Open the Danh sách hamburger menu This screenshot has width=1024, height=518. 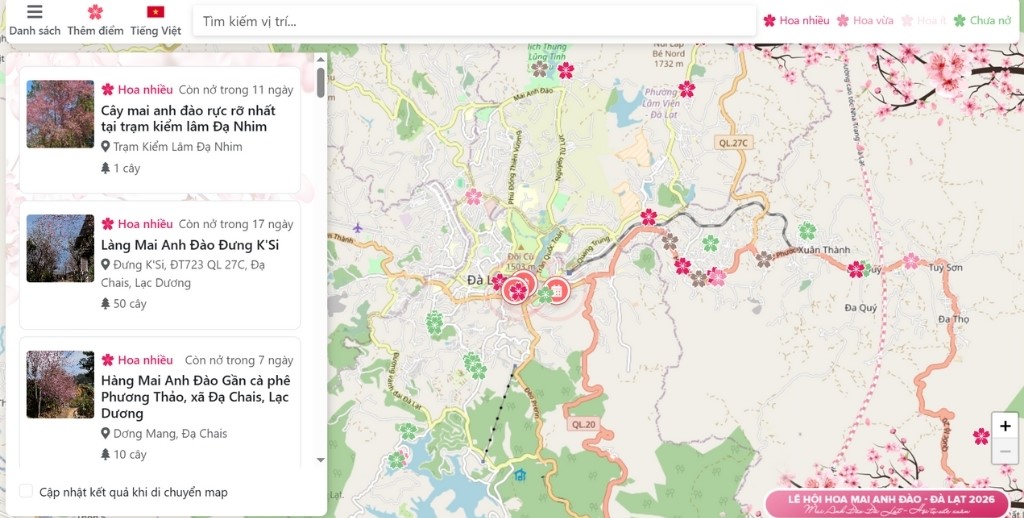(35, 13)
